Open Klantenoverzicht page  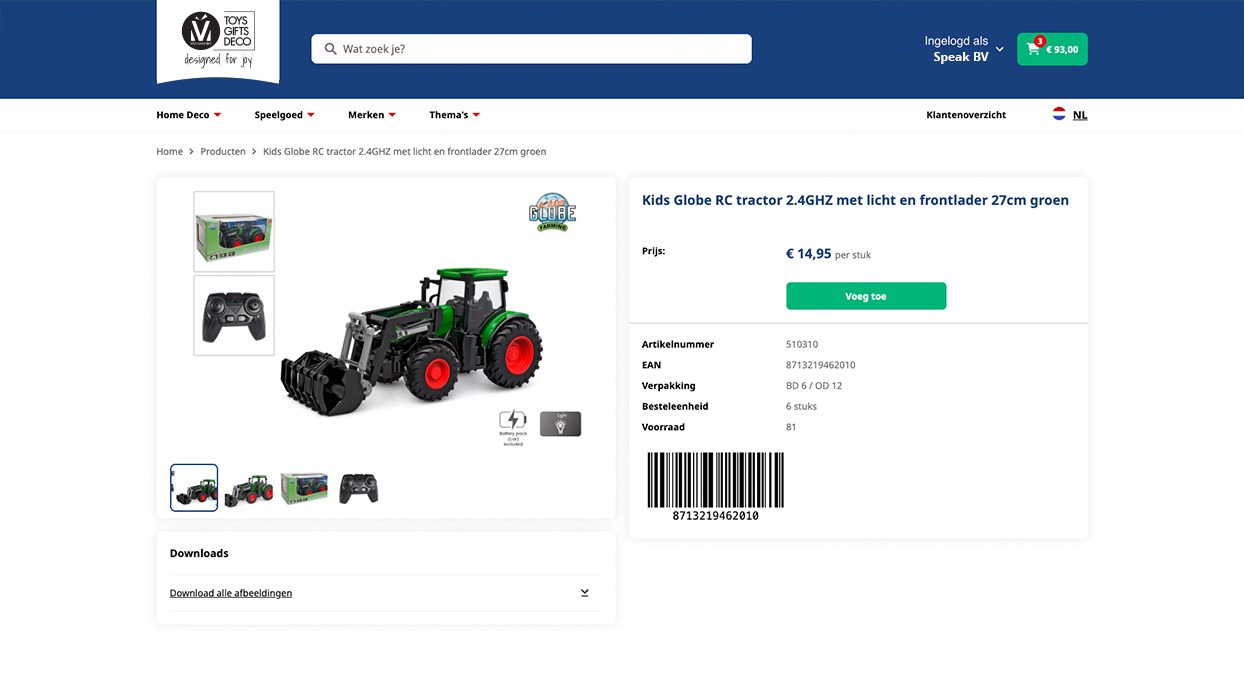click(x=966, y=115)
